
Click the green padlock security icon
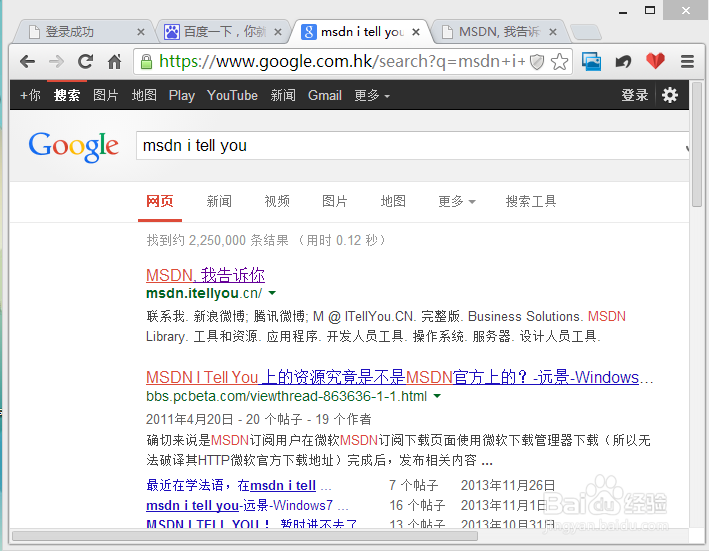tap(146, 61)
